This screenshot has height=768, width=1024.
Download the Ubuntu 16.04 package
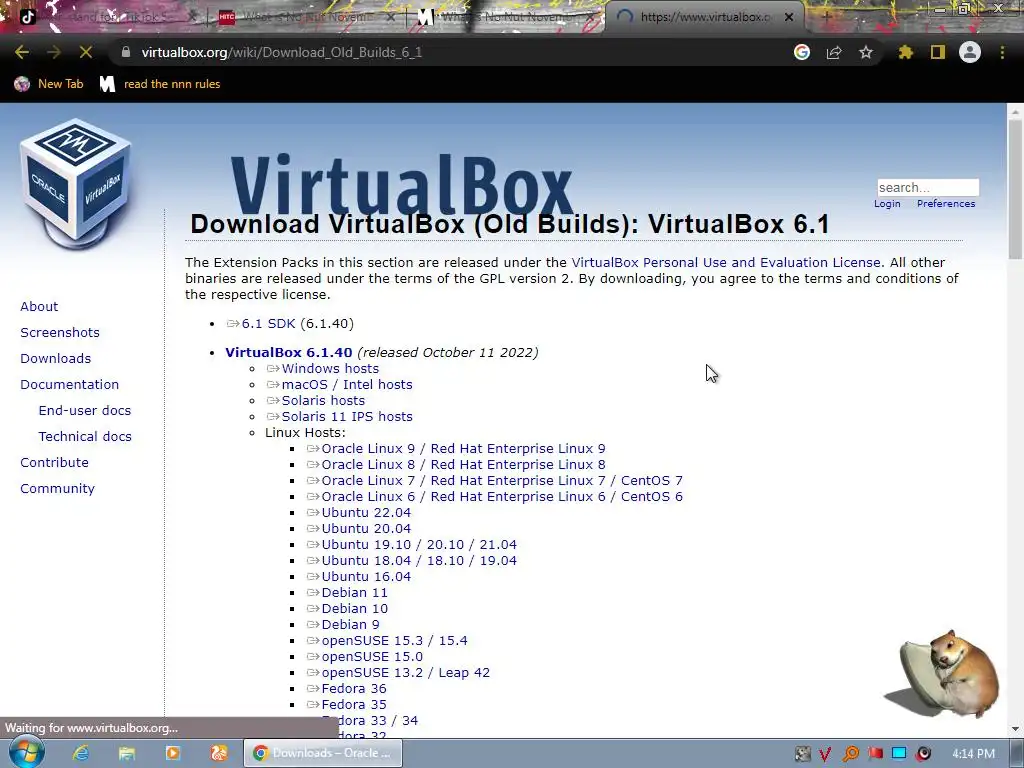point(366,577)
